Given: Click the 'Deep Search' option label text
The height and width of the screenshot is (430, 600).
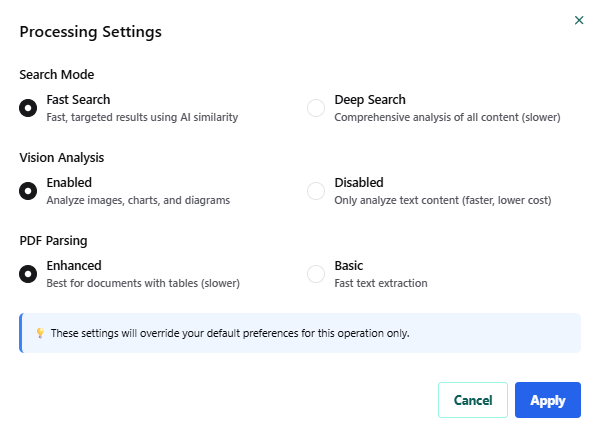Looking at the screenshot, I should (x=370, y=99).
